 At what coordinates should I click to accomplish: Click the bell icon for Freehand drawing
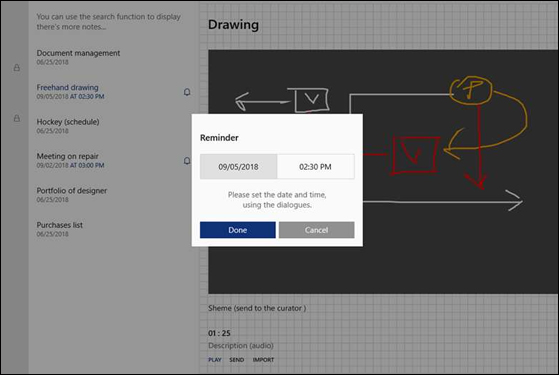point(187,92)
